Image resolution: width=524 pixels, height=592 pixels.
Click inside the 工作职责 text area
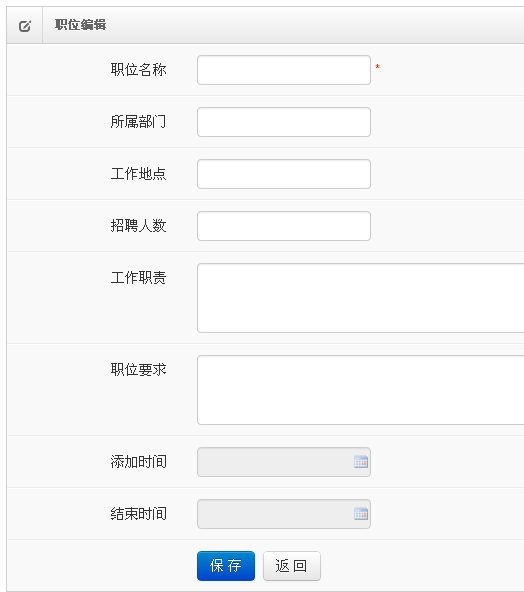(361, 298)
